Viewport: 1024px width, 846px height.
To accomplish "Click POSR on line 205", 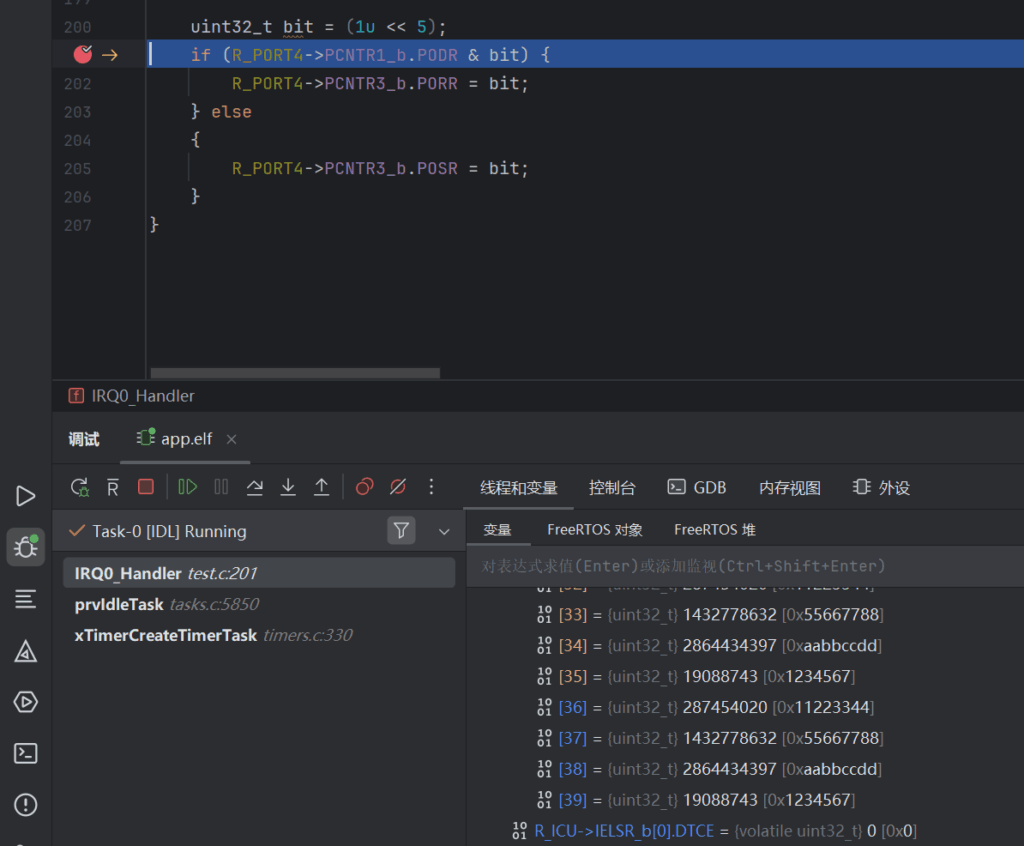I will (437, 169).
